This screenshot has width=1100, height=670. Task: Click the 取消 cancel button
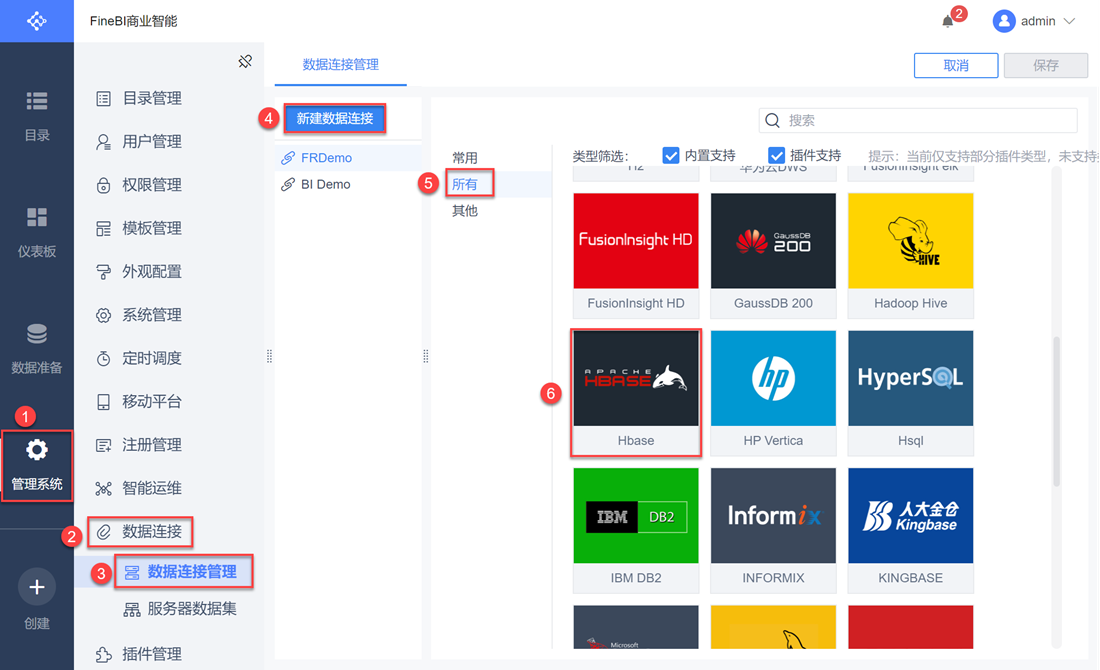tap(955, 65)
